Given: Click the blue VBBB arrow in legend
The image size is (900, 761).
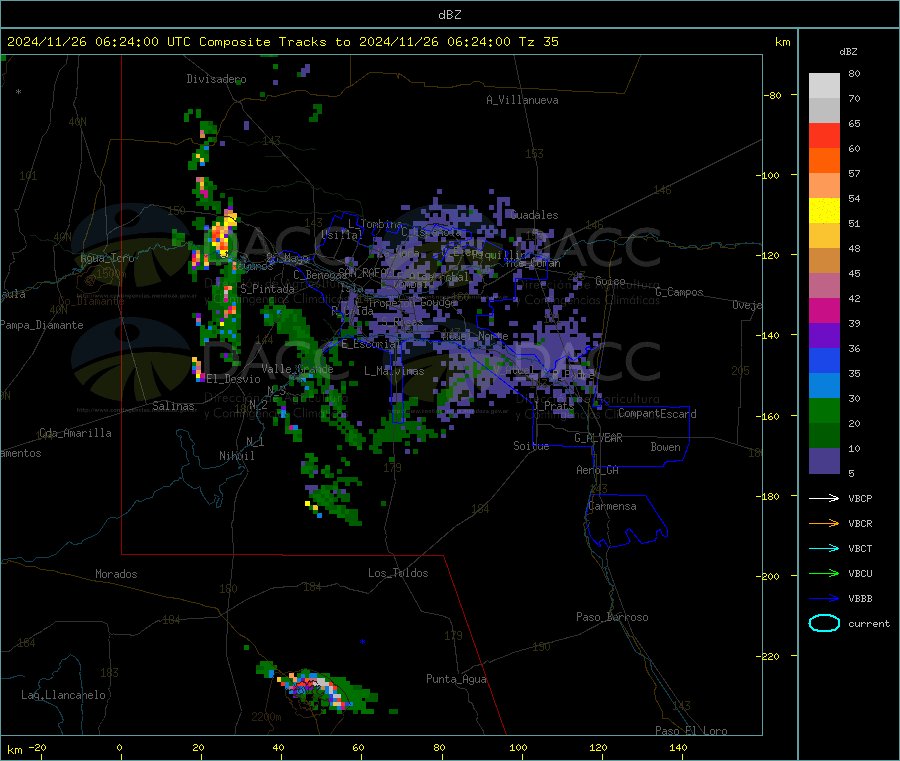Looking at the screenshot, I should coord(824,598).
